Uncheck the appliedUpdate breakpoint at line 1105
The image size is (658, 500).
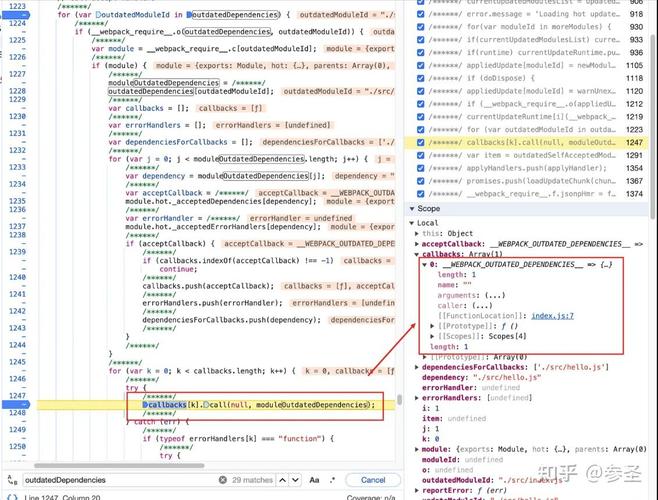(x=420, y=65)
